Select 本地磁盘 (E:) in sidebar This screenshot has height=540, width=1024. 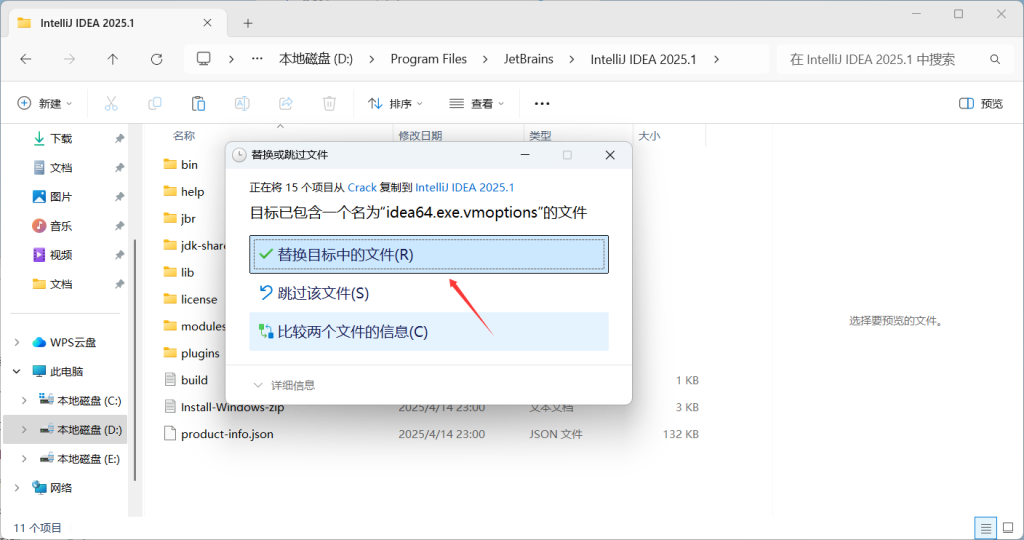[89, 458]
